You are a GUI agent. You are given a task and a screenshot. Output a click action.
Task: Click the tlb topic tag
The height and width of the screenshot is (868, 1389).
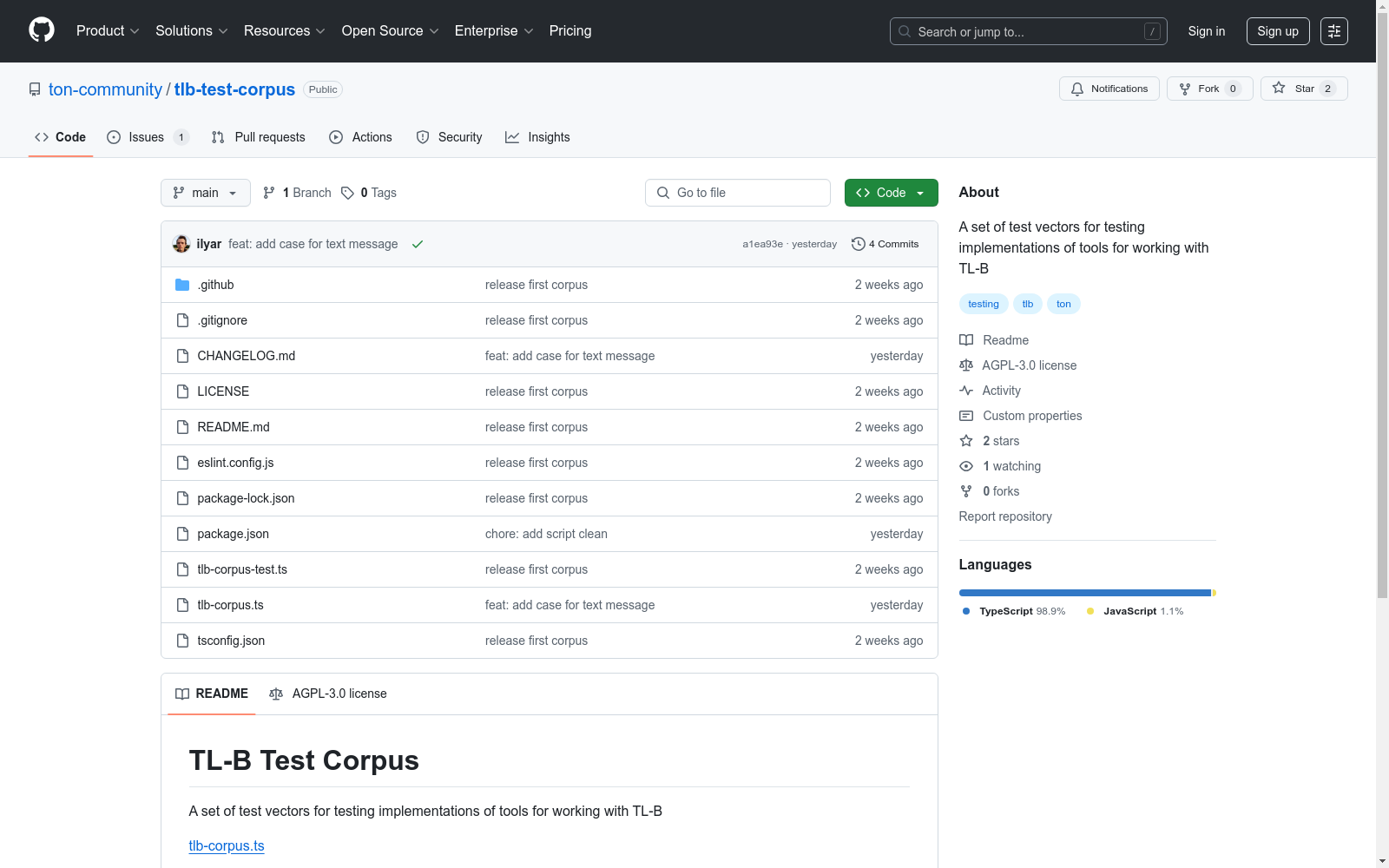[x=1028, y=304]
